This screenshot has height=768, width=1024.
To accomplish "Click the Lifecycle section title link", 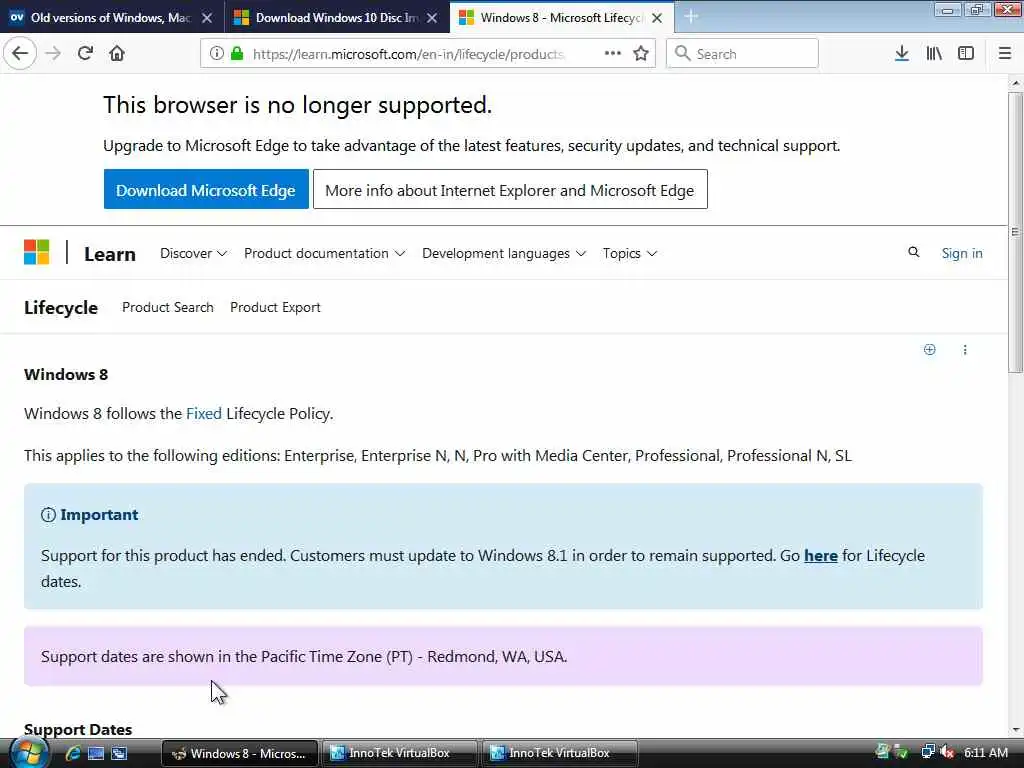I will tap(61, 308).
